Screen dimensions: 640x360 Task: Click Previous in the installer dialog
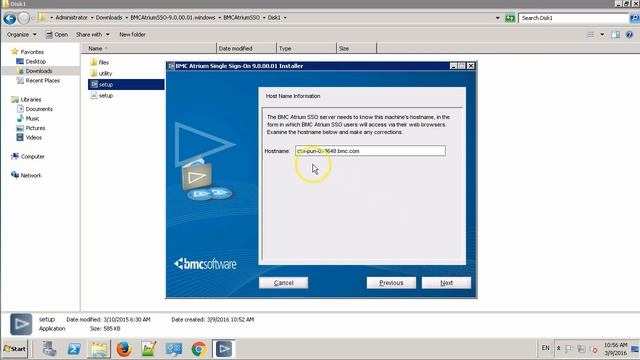pyautogui.click(x=391, y=282)
